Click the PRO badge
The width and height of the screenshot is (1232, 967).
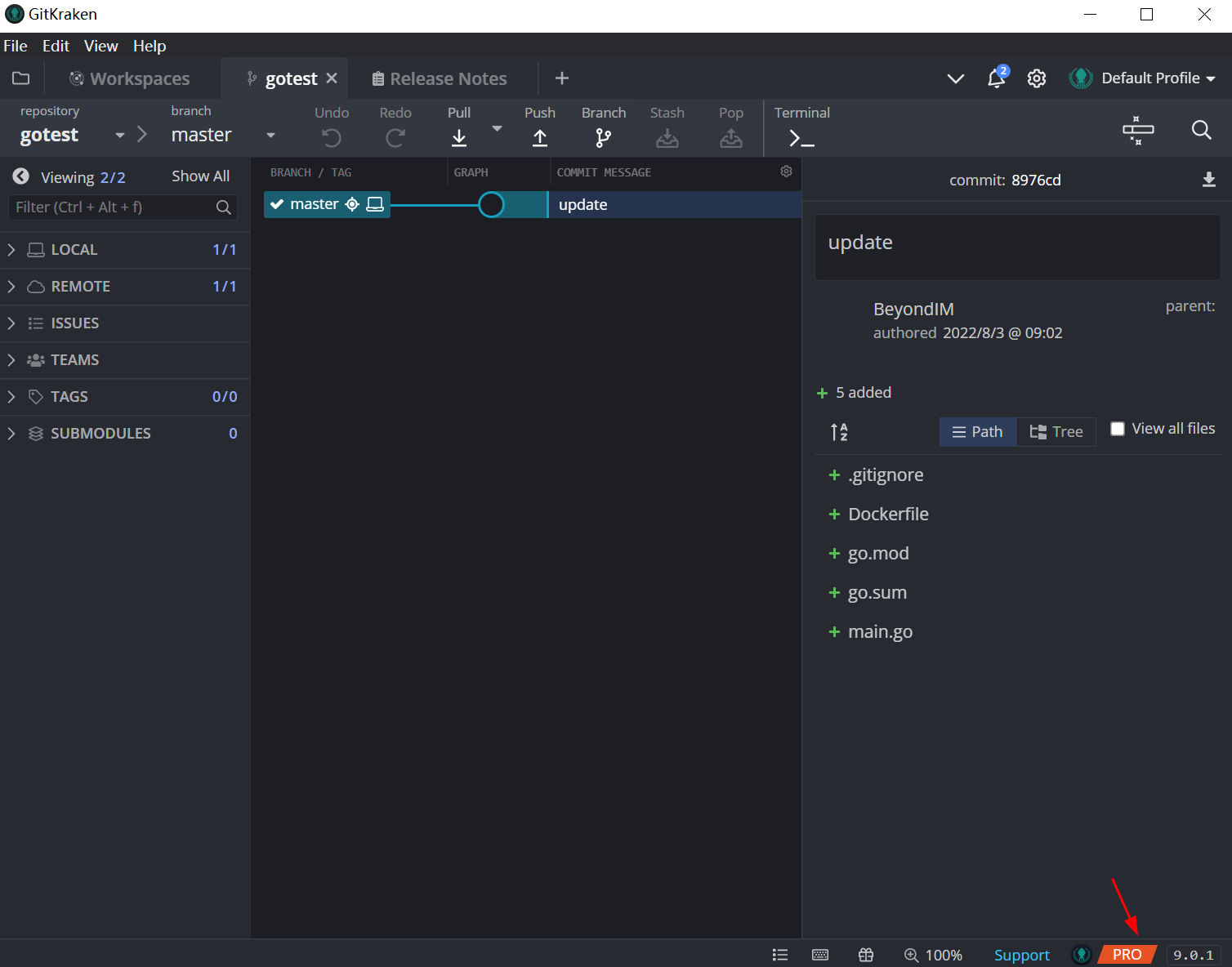1127,955
